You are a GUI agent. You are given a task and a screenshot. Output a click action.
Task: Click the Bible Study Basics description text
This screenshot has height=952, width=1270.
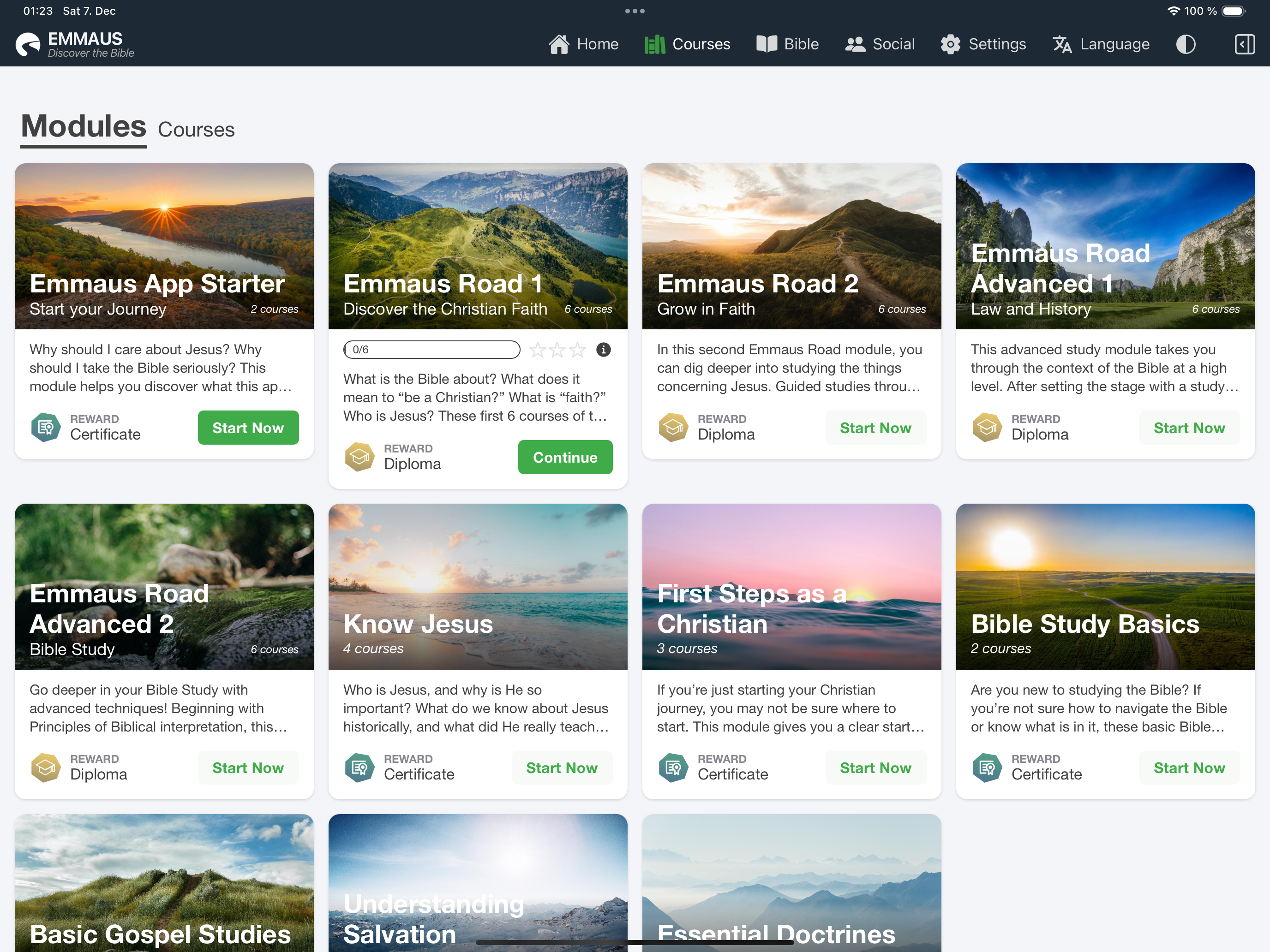(x=1099, y=708)
